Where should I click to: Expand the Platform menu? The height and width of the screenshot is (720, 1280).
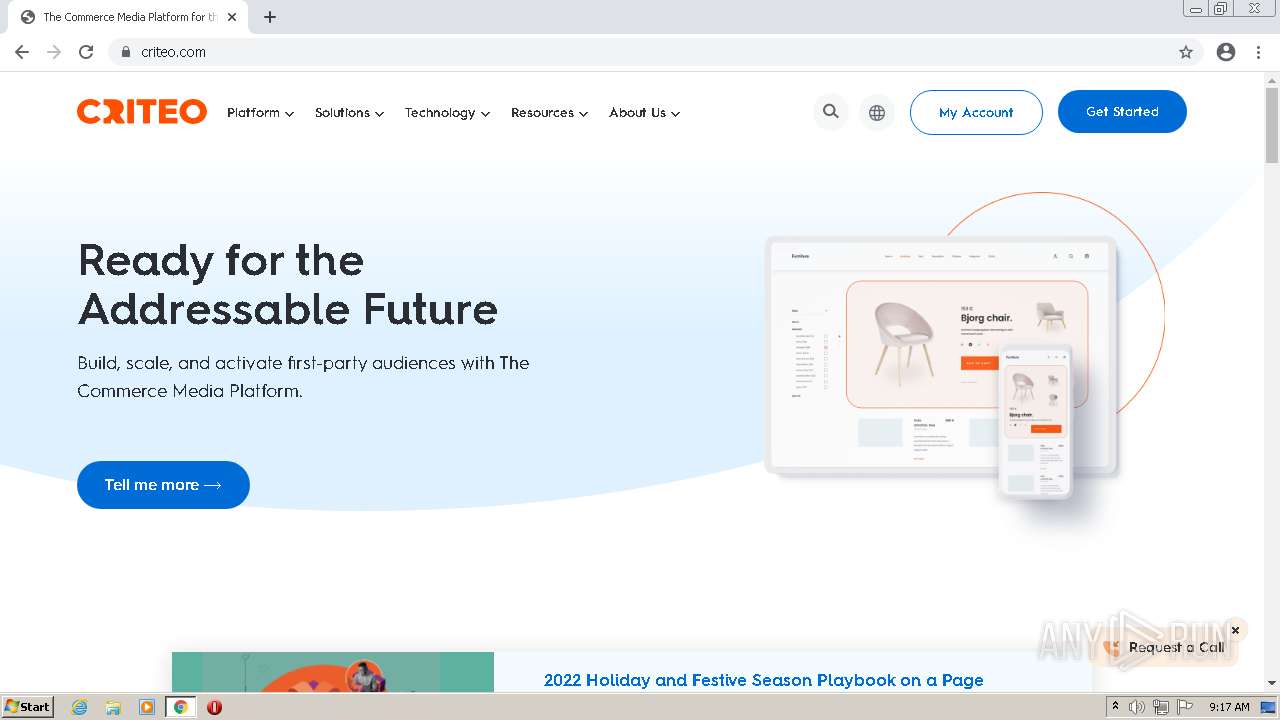pyautogui.click(x=260, y=113)
